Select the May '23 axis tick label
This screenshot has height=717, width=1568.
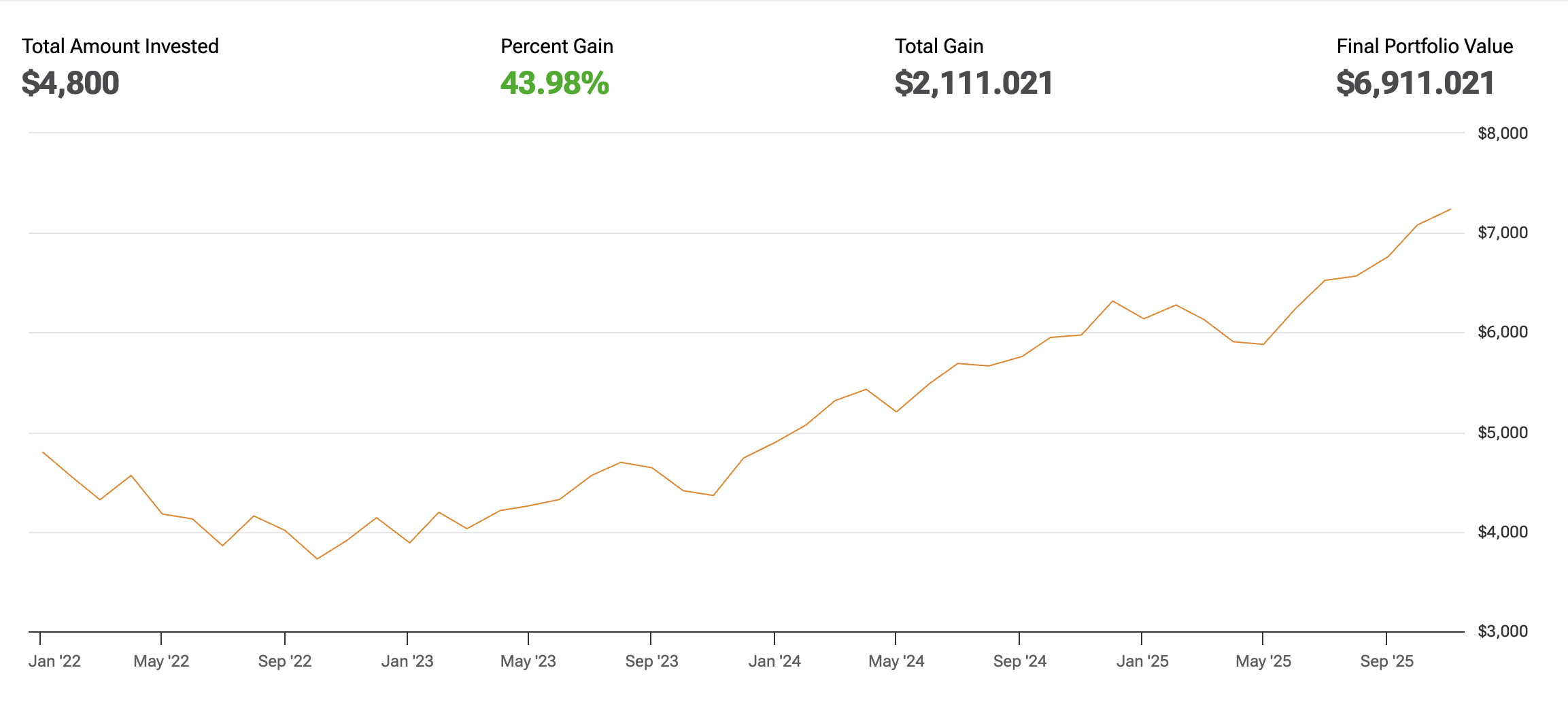pos(528,661)
